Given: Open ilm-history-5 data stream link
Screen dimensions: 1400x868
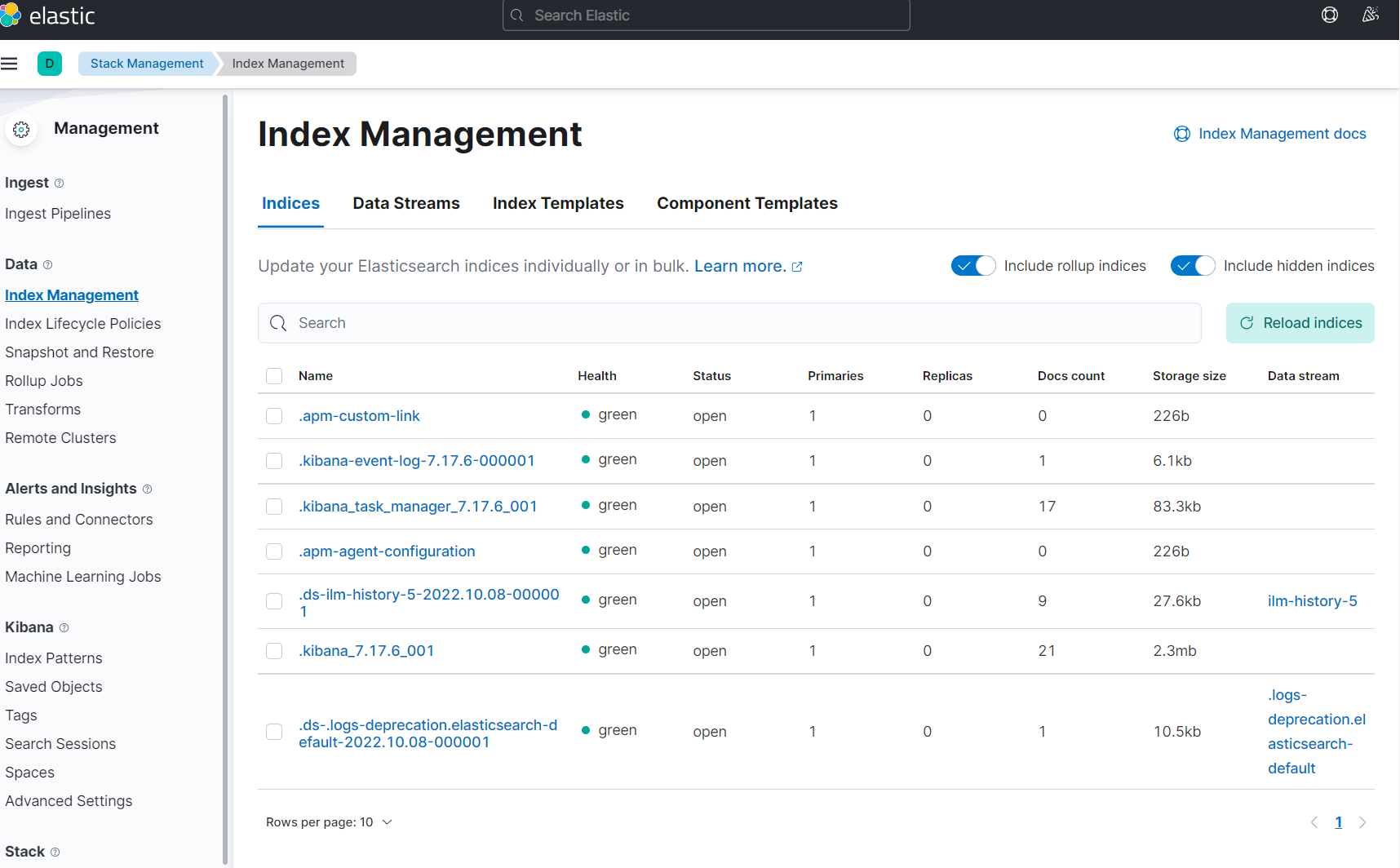Looking at the screenshot, I should coord(1313,601).
